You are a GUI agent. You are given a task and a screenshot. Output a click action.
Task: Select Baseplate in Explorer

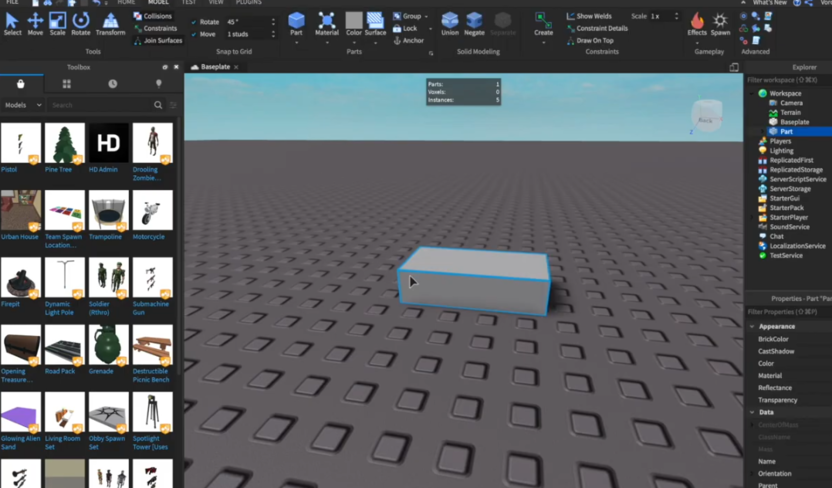(x=794, y=122)
